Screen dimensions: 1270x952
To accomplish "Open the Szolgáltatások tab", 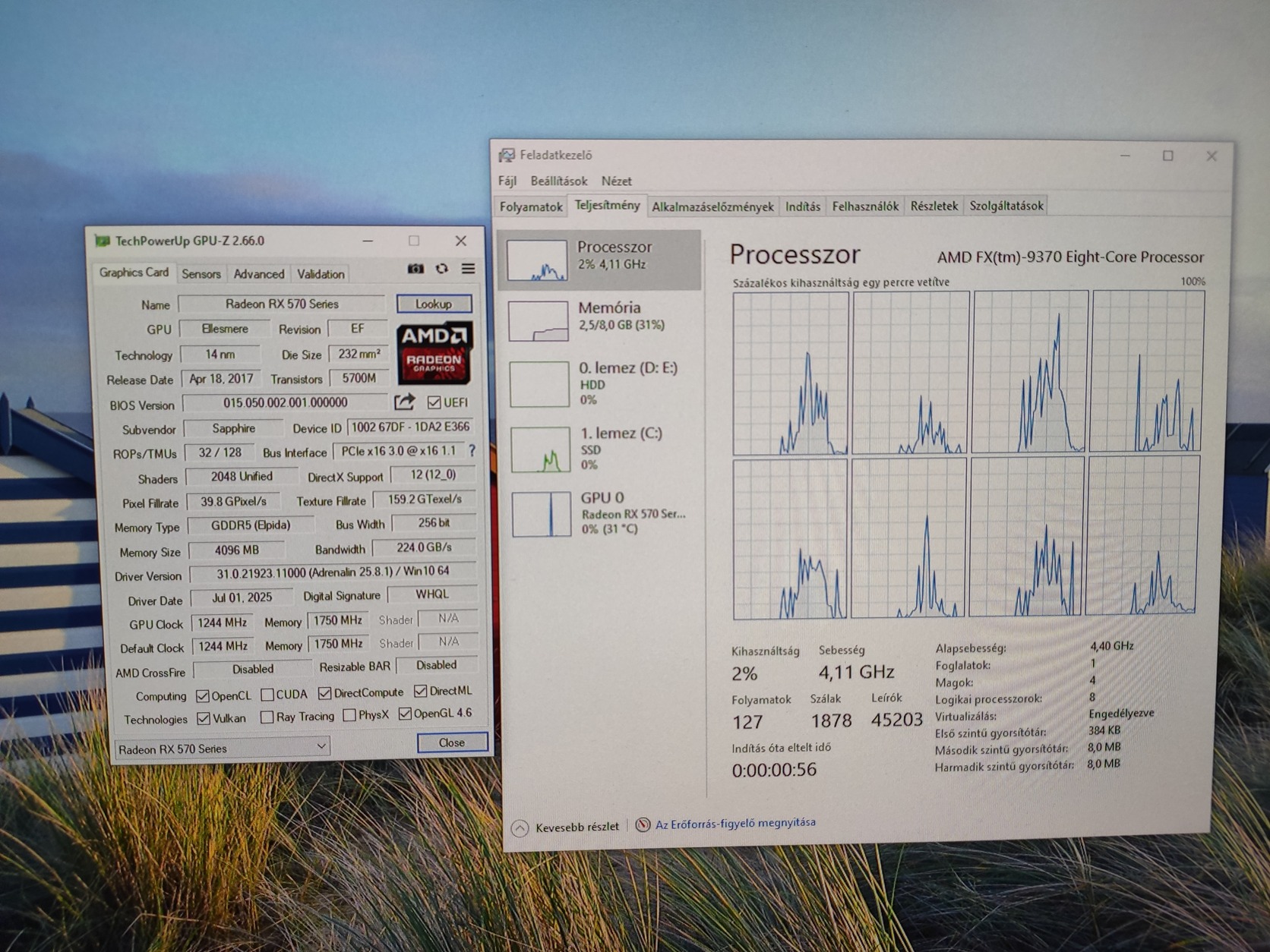I will (1006, 206).
